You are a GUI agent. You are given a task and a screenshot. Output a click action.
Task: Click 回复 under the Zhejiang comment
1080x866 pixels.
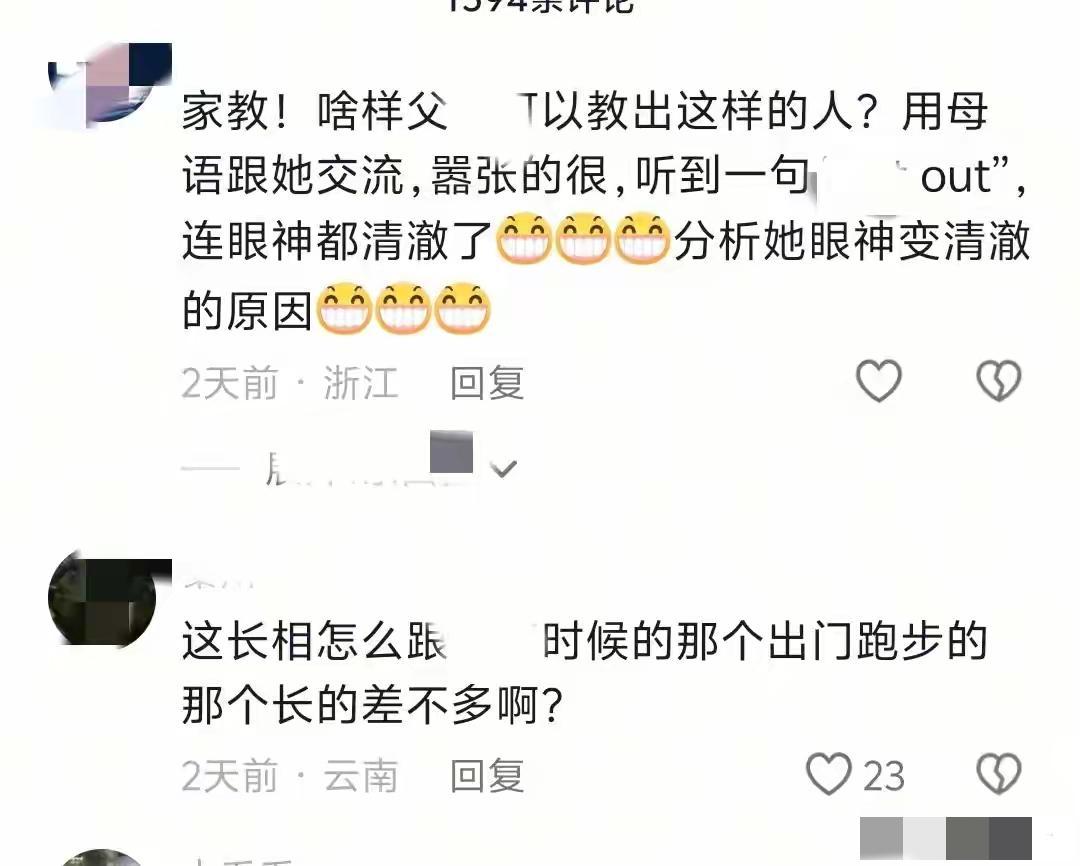point(487,383)
